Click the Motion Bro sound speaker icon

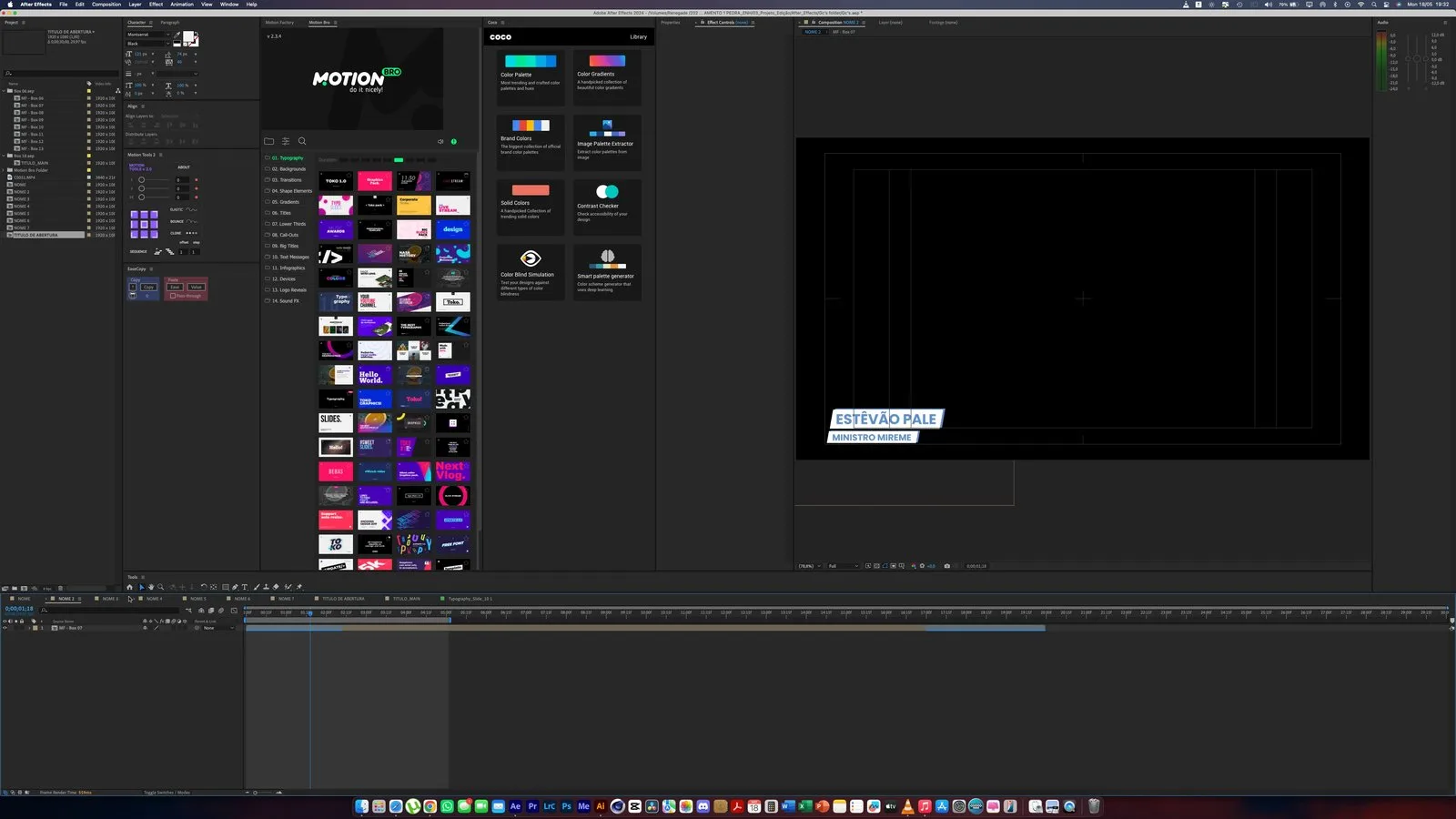click(x=440, y=141)
